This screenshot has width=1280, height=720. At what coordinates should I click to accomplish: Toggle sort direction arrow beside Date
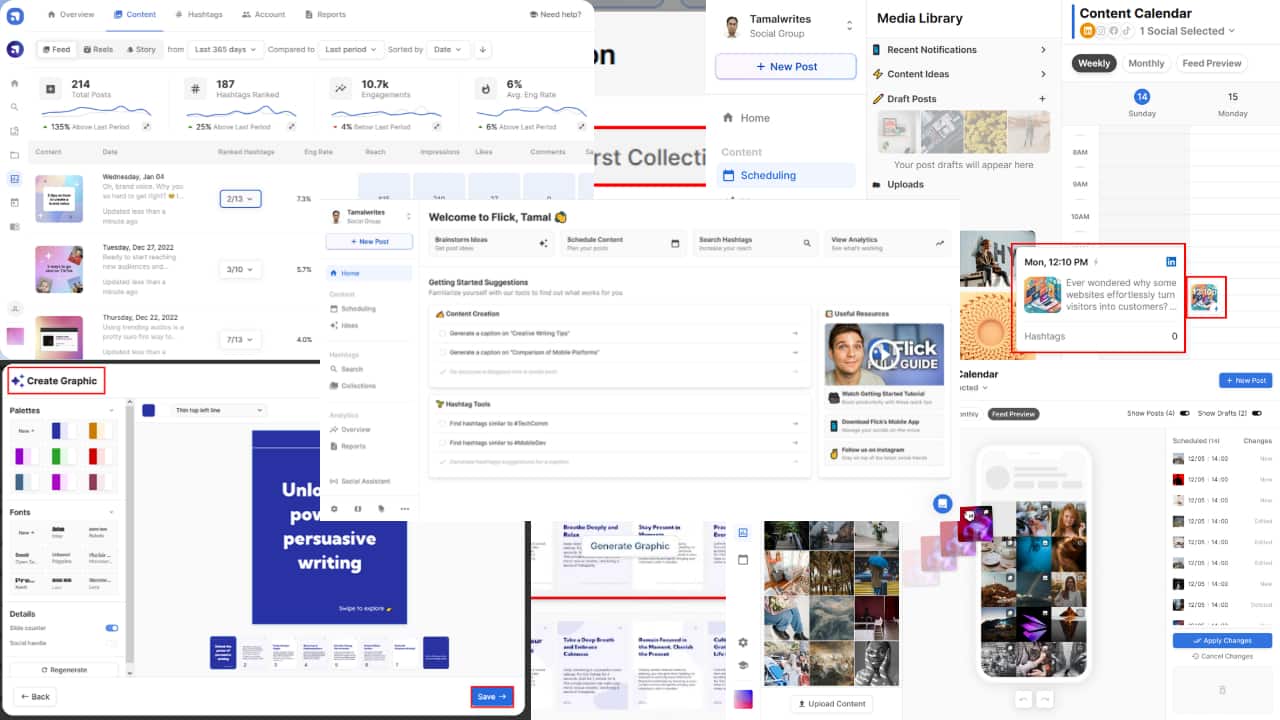[x=483, y=49]
